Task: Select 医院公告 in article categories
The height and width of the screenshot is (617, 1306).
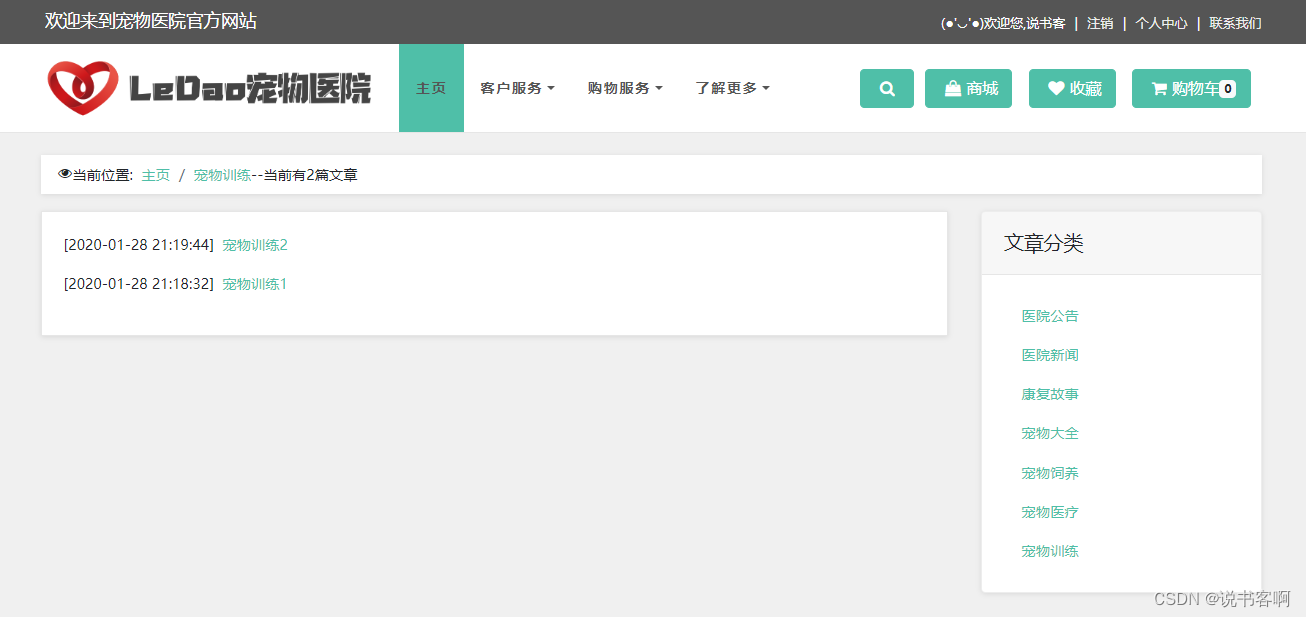Action: (x=1049, y=315)
